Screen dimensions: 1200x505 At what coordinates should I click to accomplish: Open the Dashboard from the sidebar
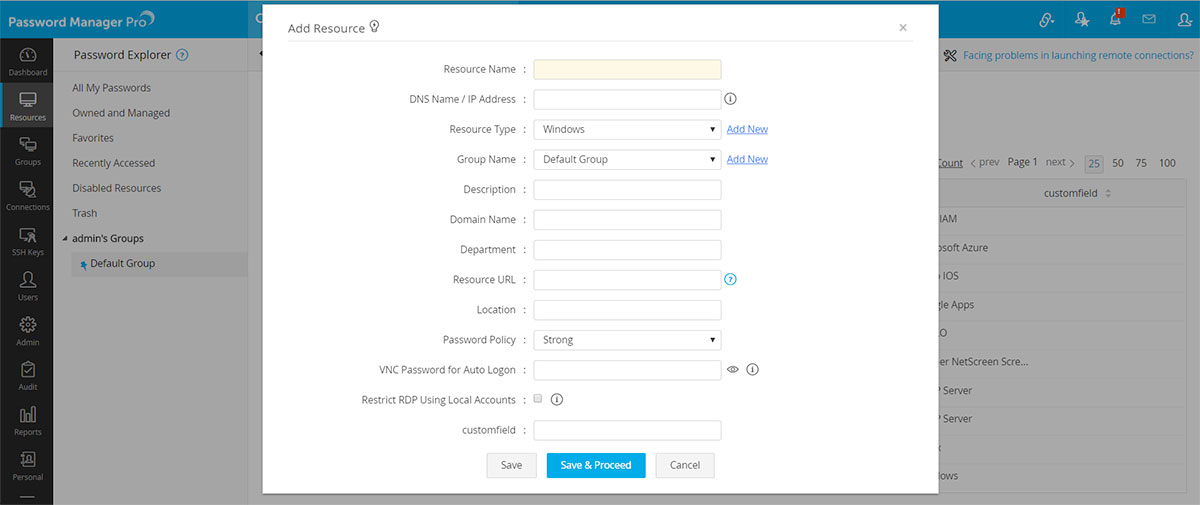[x=27, y=61]
